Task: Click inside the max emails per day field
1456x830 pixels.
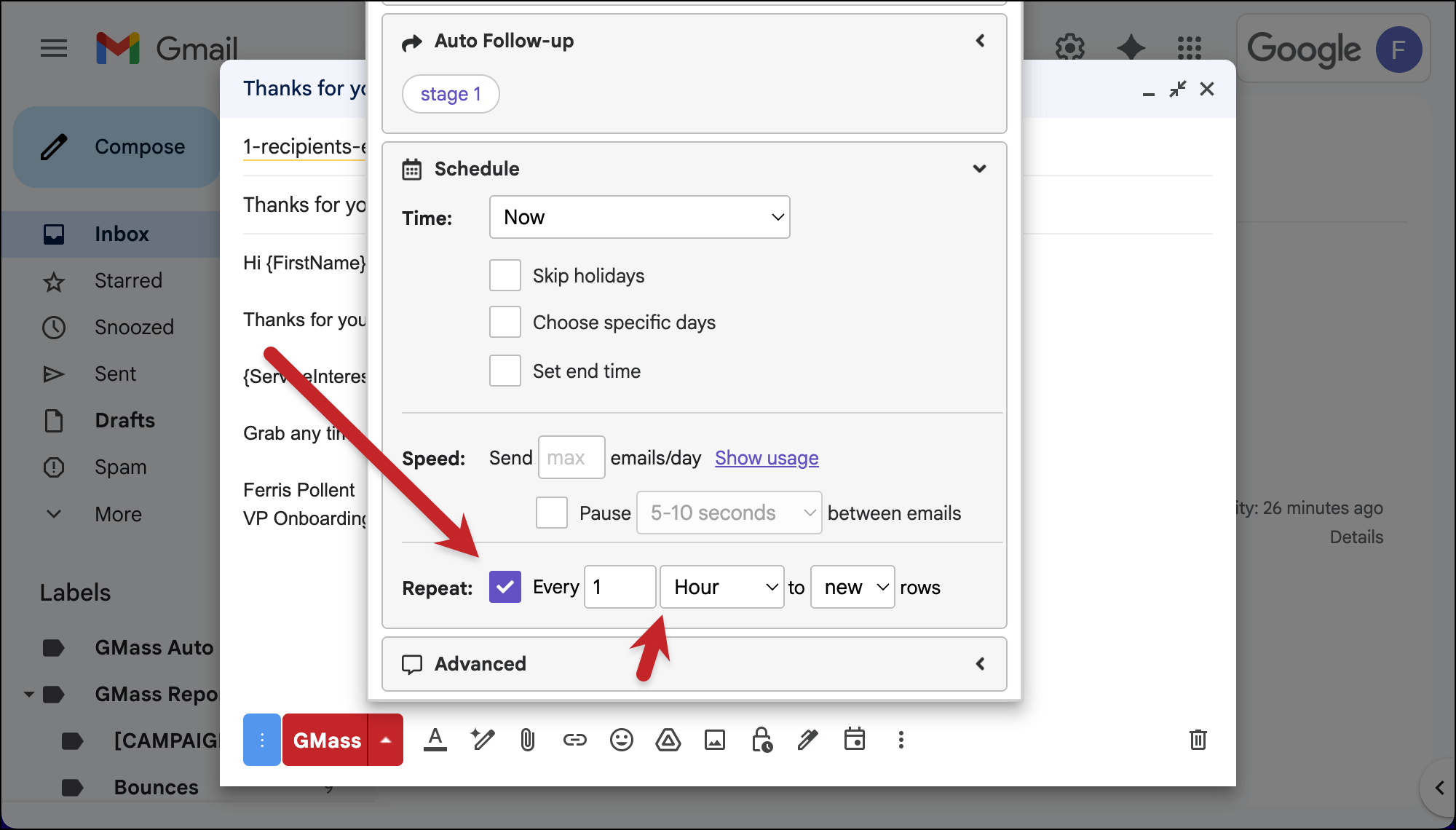Action: pos(571,457)
